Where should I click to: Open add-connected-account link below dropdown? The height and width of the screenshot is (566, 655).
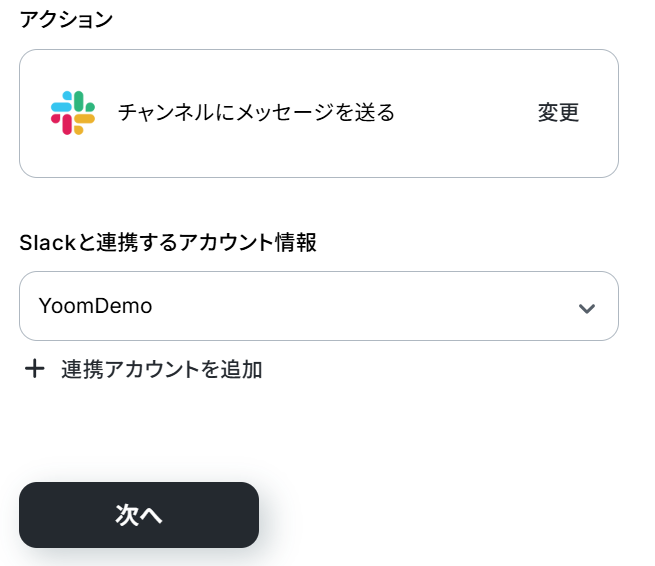[x=161, y=369]
